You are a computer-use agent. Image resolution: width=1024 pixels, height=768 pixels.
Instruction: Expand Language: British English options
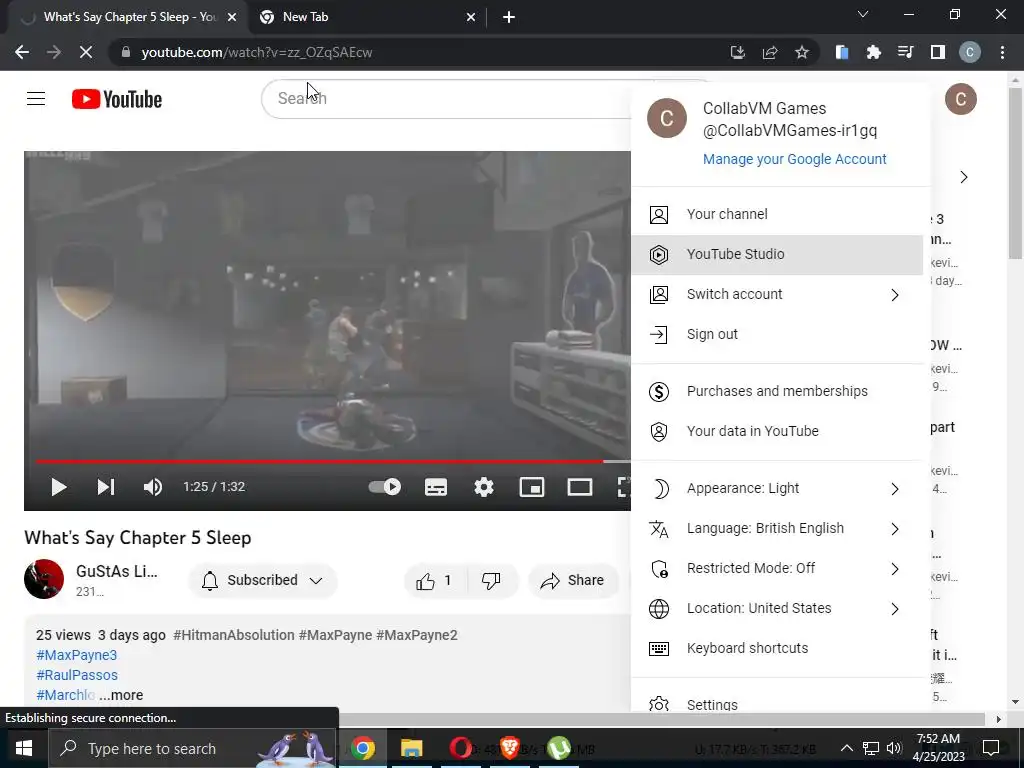pos(777,528)
